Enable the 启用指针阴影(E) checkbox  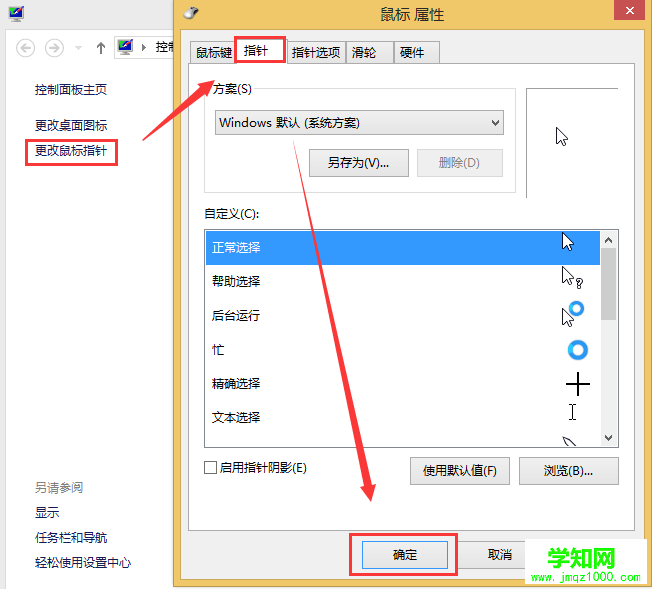click(210, 468)
